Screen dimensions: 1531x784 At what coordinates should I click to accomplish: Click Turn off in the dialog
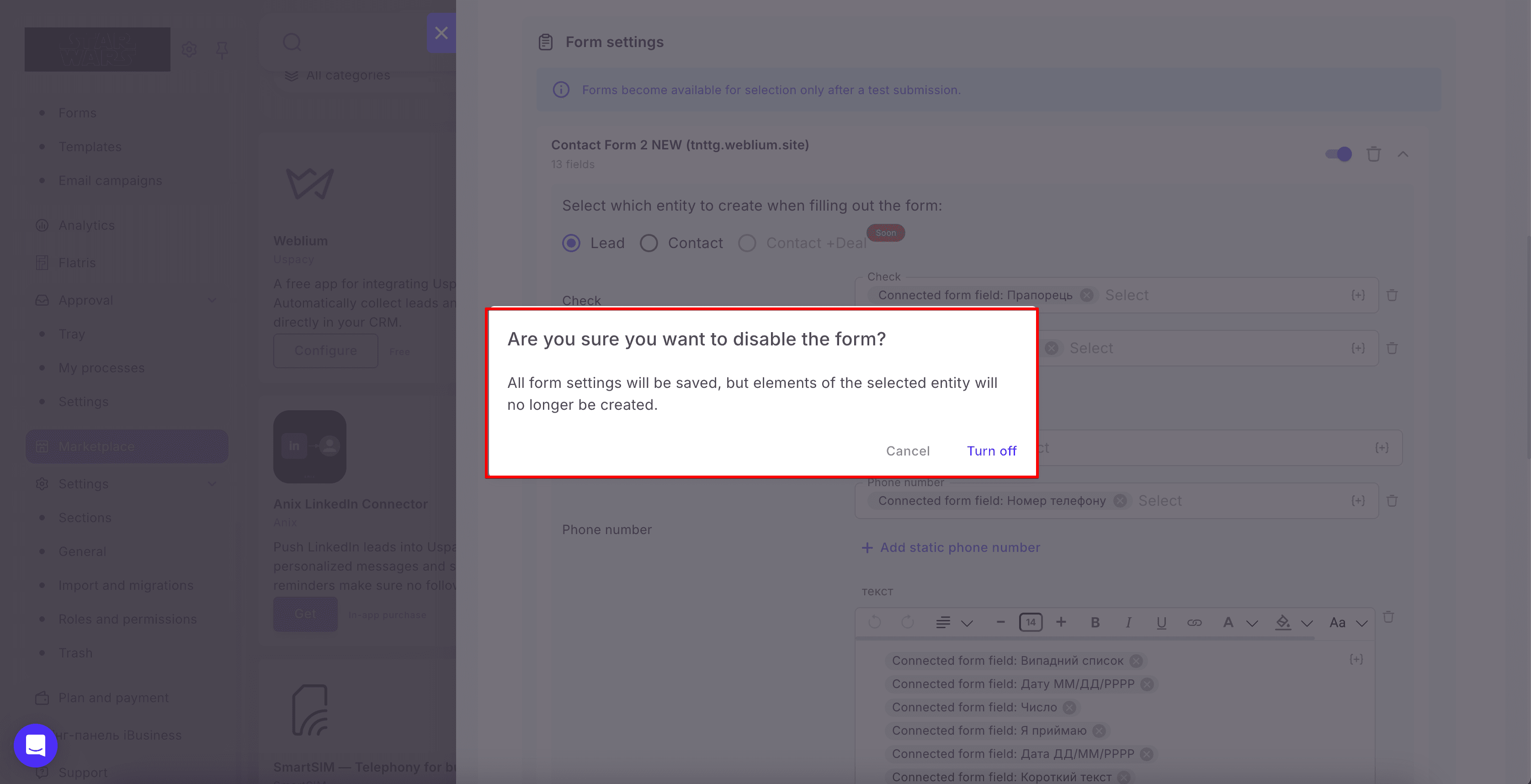pos(991,451)
